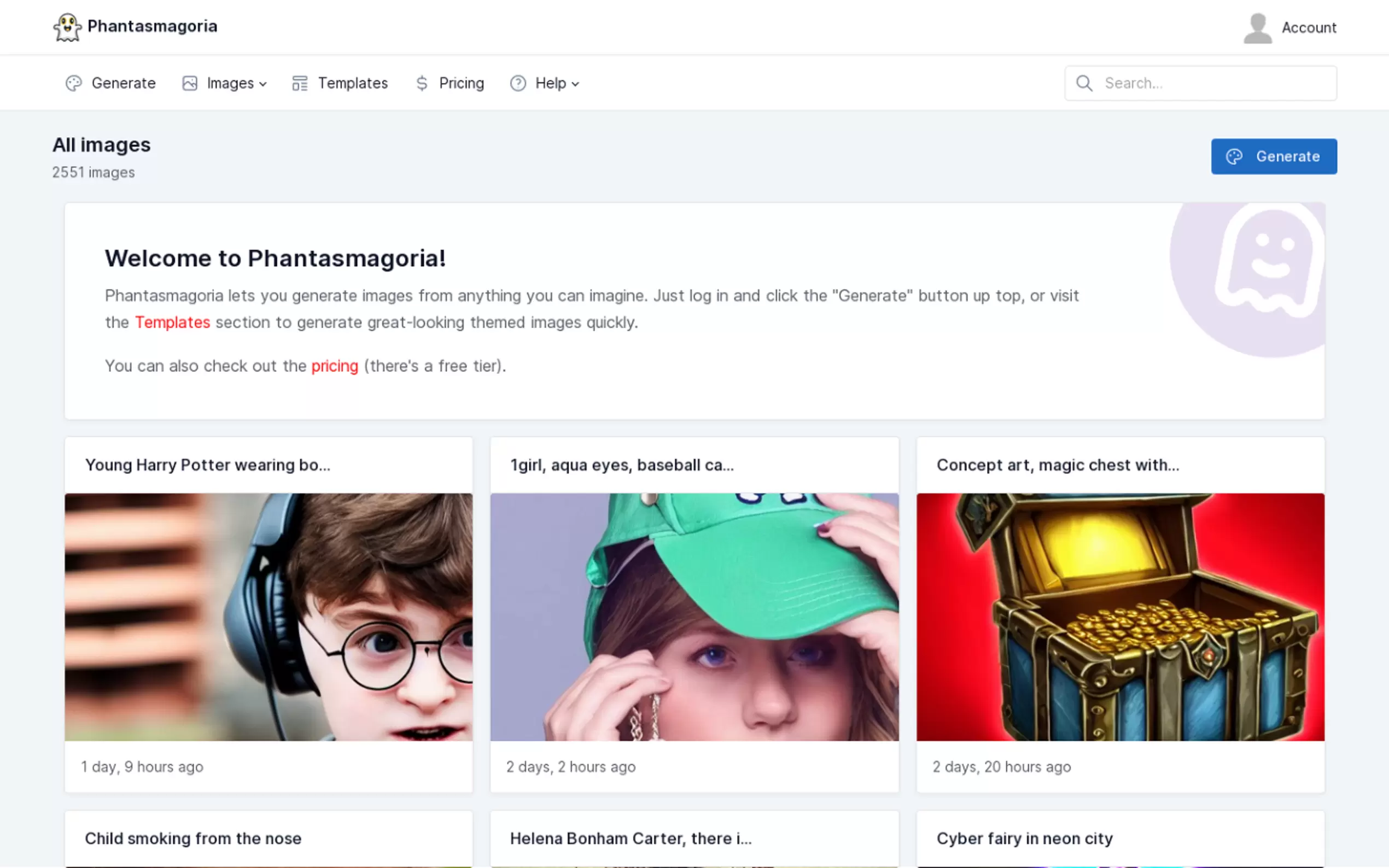Open the Pricing navigation item
This screenshot has height=868, width=1389.
point(460,83)
